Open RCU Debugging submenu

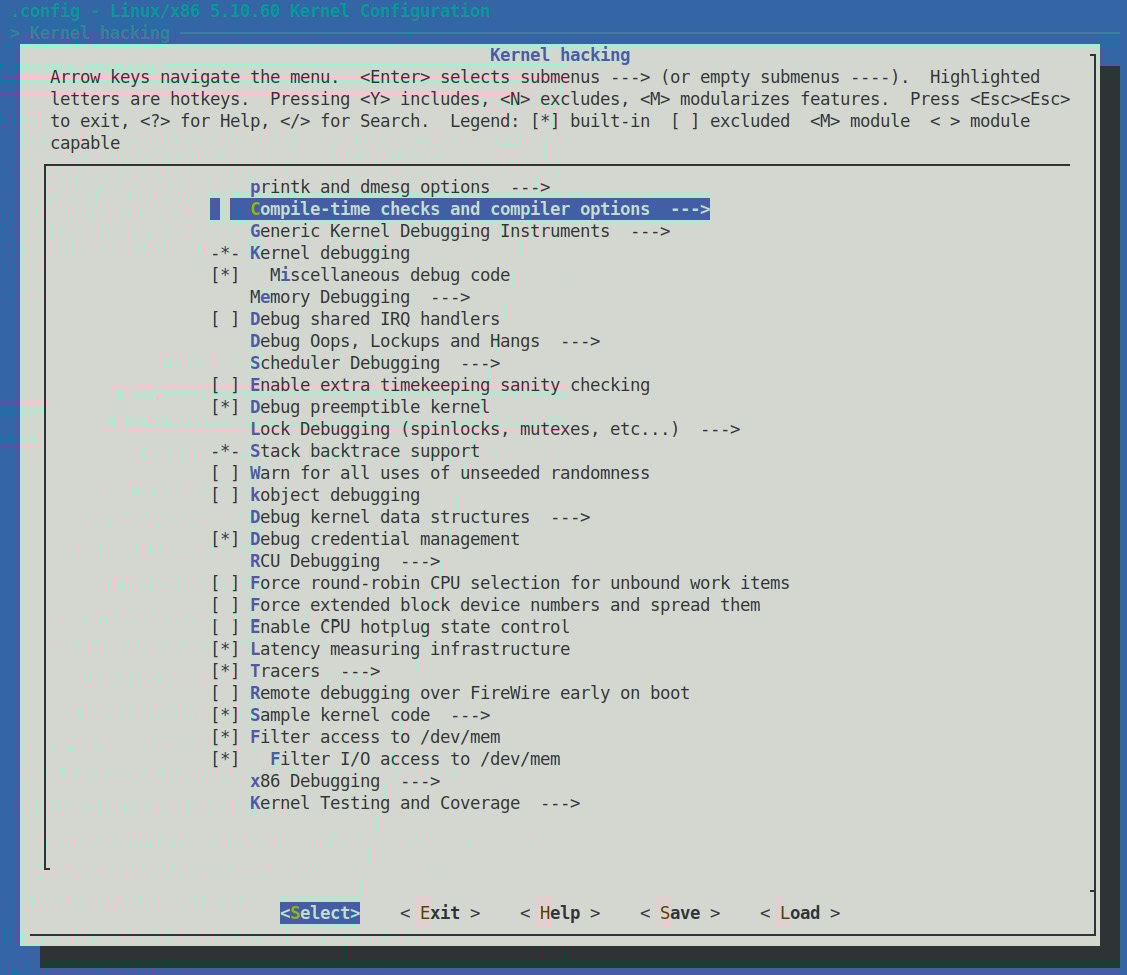[x=345, y=561]
